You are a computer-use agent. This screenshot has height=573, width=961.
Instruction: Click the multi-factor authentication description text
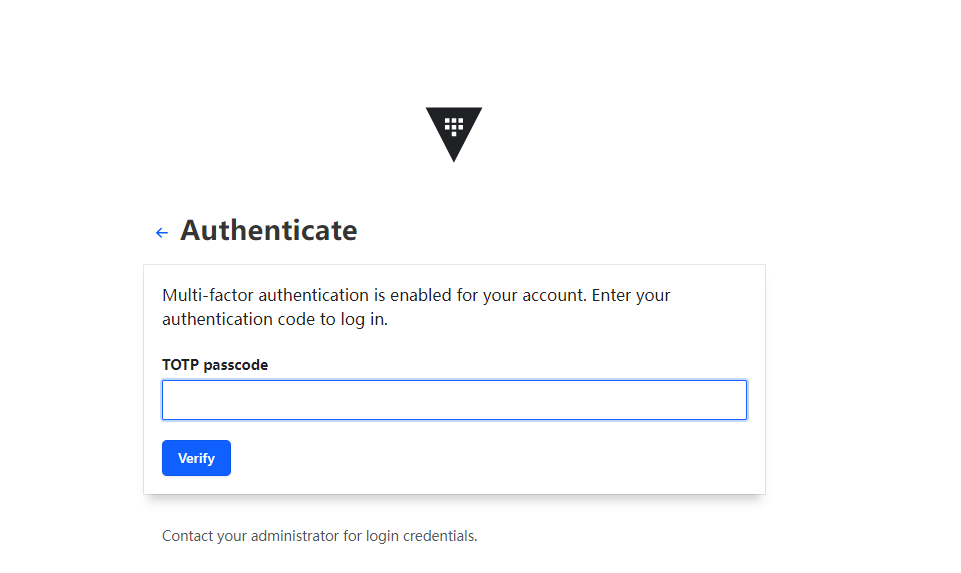[416, 307]
